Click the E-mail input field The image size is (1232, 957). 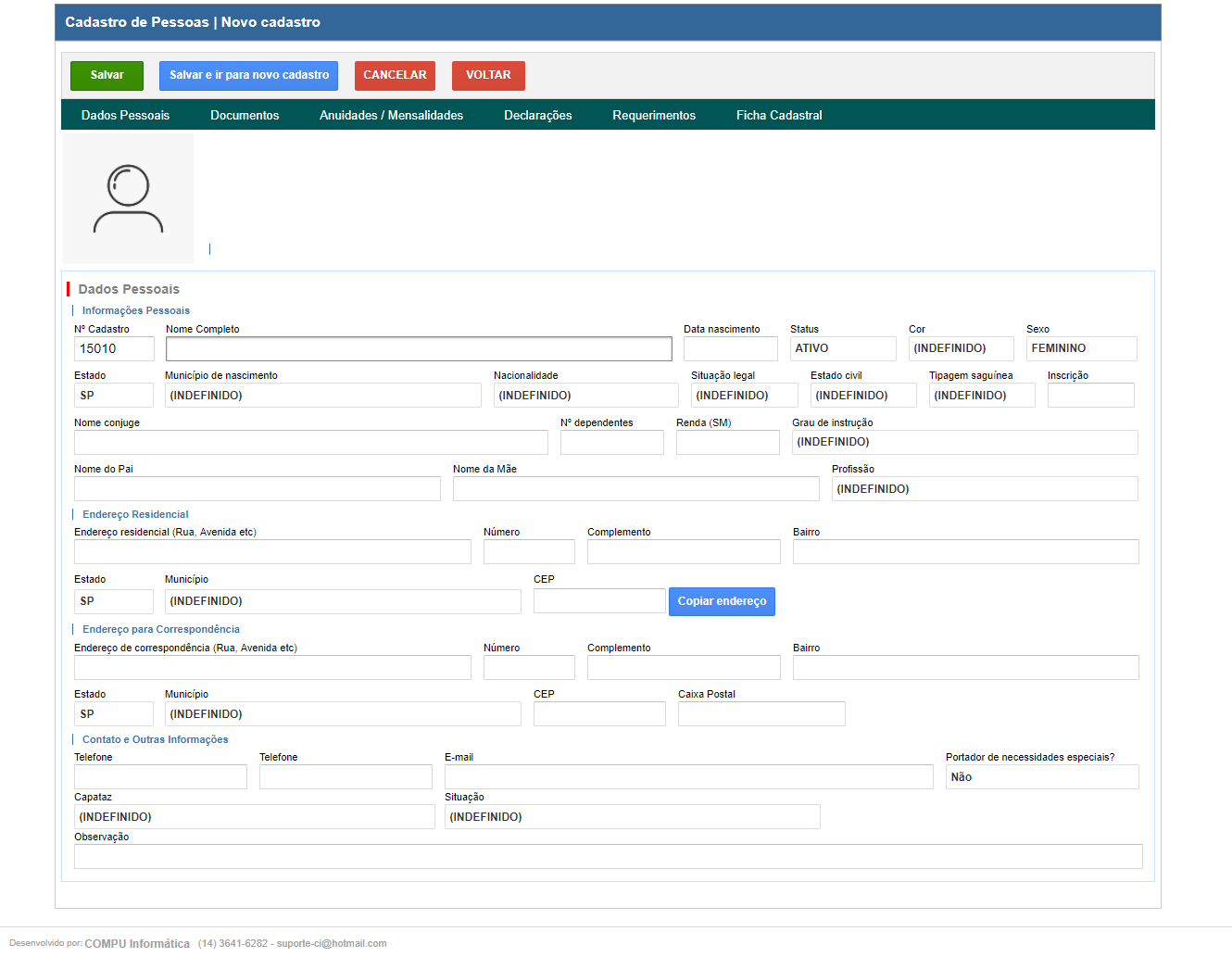pyautogui.click(x=688, y=777)
